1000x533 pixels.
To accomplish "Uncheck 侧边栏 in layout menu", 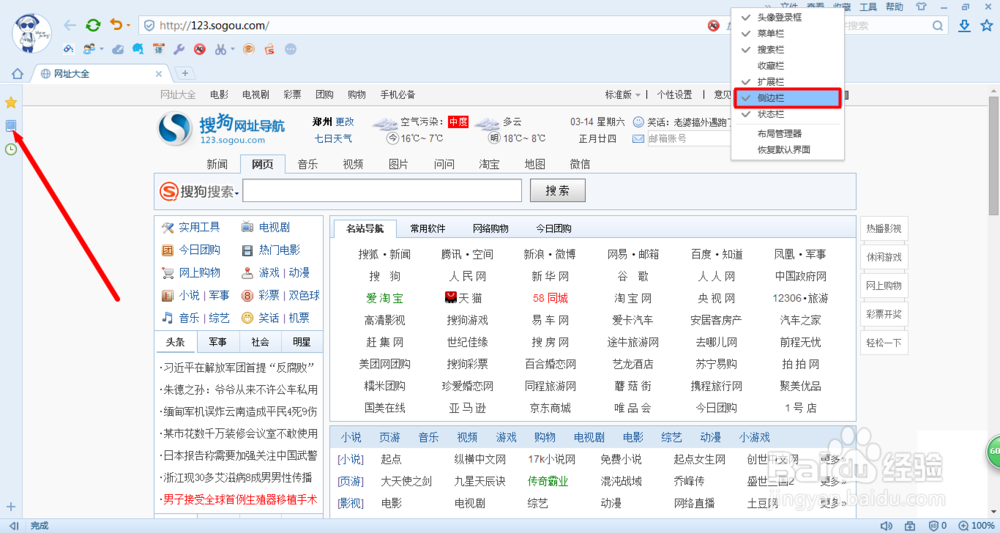I will click(788, 98).
